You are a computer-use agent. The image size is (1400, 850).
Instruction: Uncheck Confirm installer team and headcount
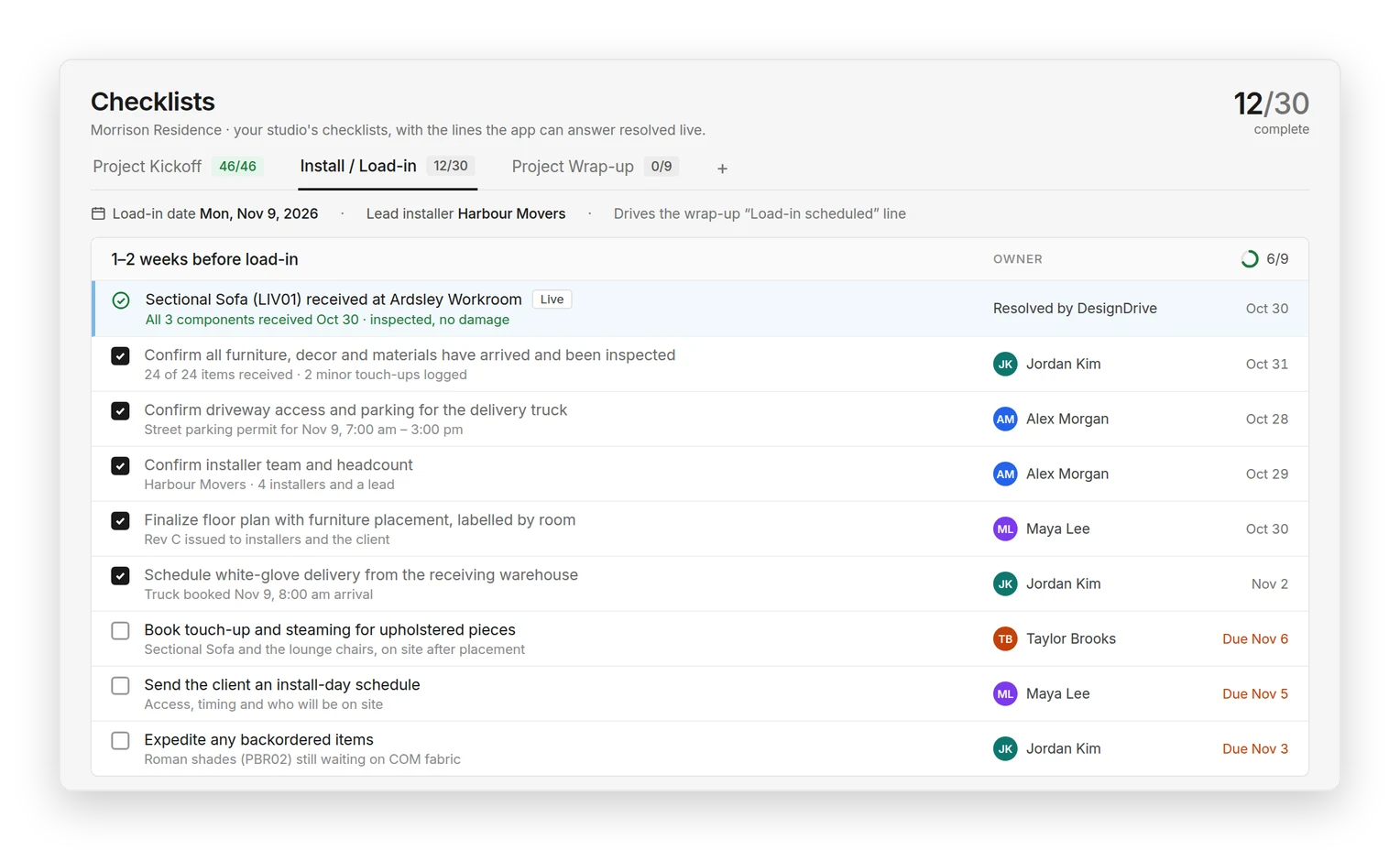coord(120,466)
